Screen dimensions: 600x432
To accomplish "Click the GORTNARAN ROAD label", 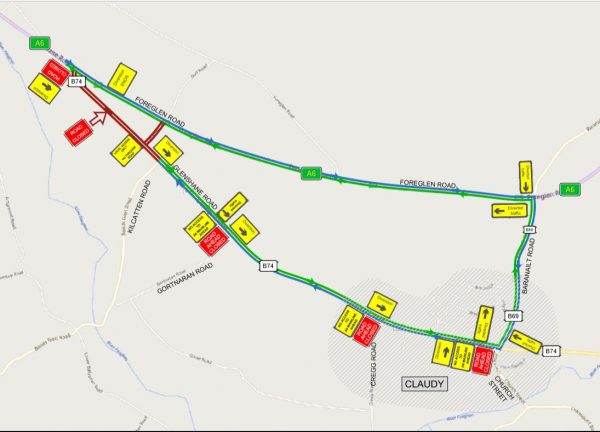I will 185,278.
